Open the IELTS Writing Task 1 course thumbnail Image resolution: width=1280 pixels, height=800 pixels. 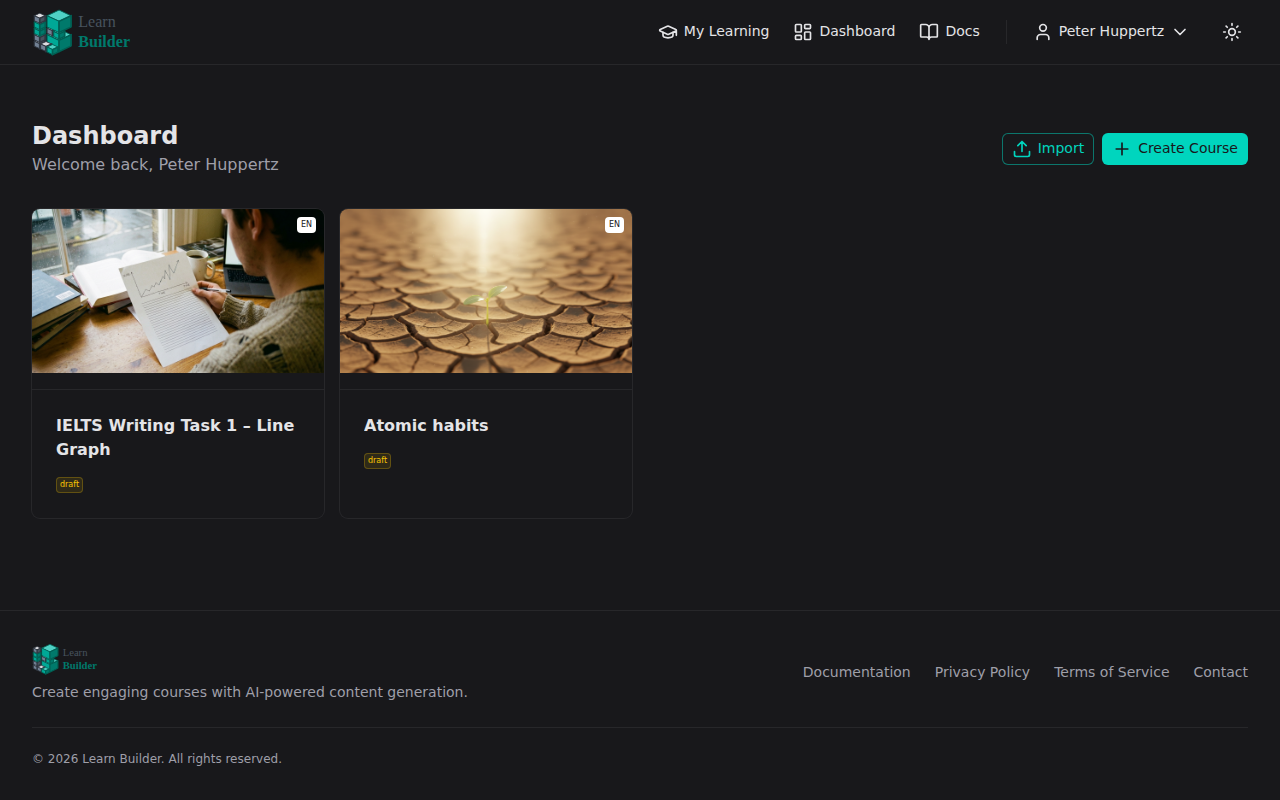[177, 290]
